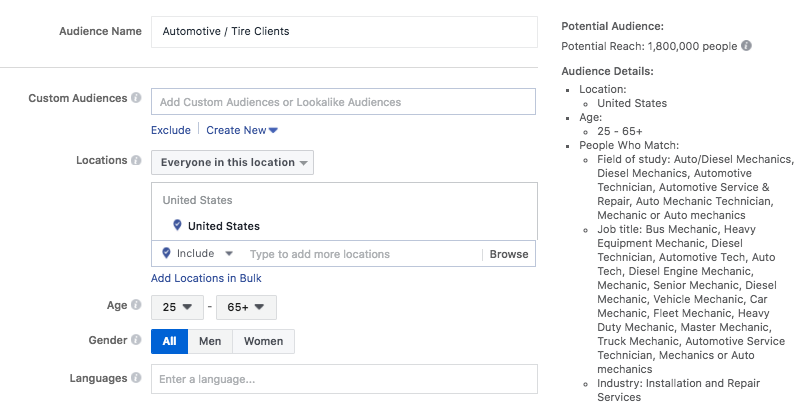
Task: Click the 25 - 65+ age detail
Action: click(620, 131)
